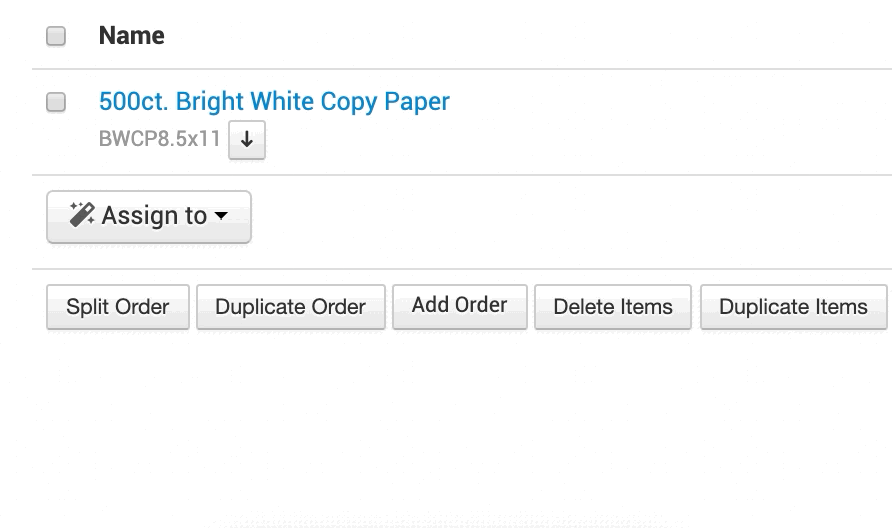
Task: Check the box for 500ct. Bright White Copy Paper
Action: 57,102
